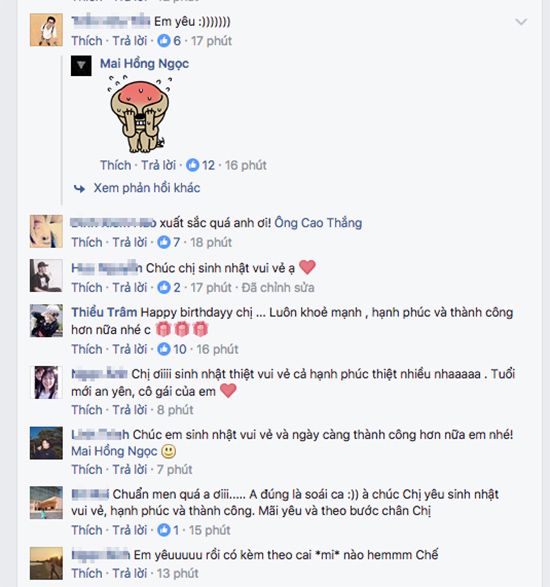Click the tagged 'Ông Cao Thắng' link
This screenshot has height=587, width=550.
318,223
